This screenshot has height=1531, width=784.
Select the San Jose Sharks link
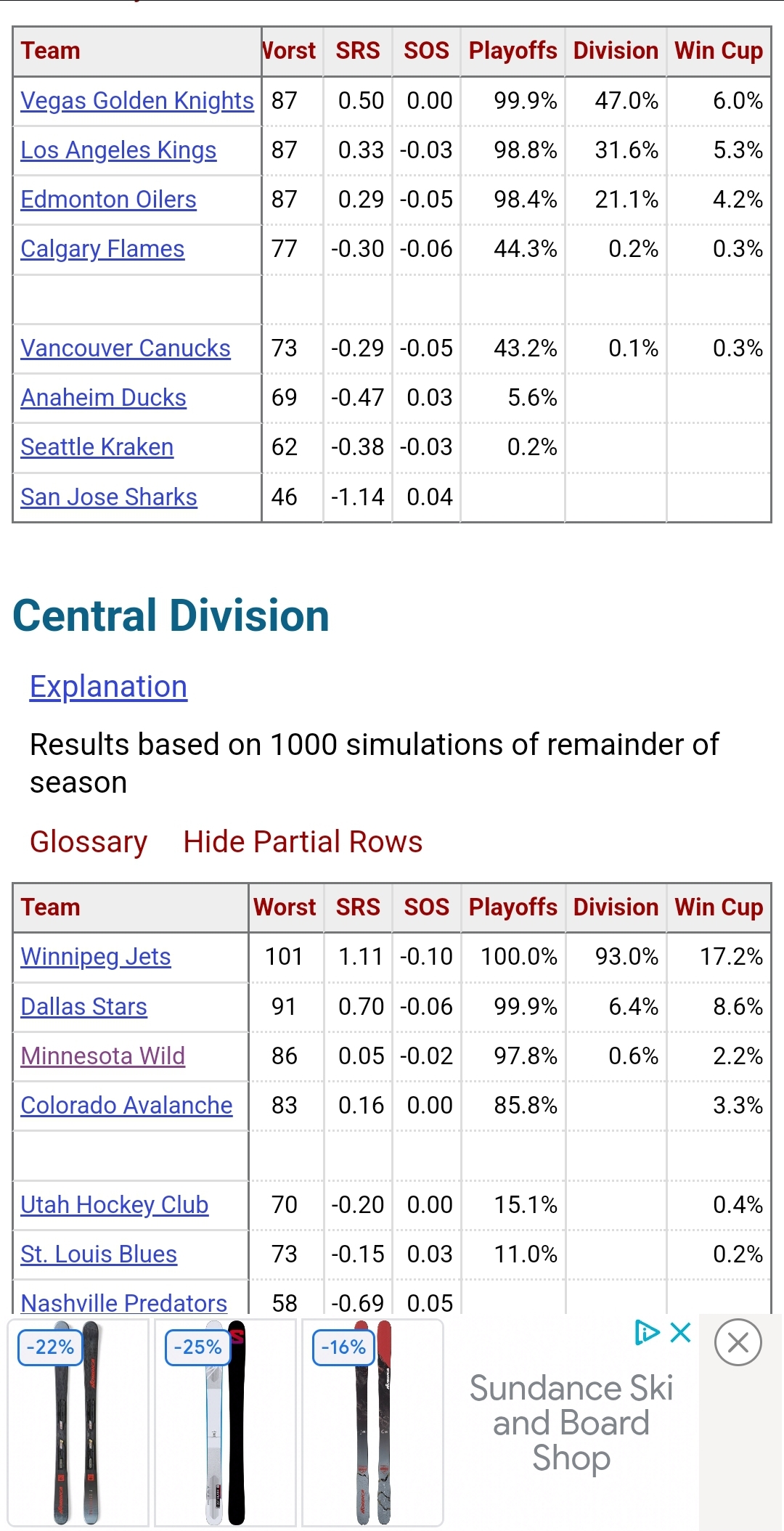109,497
